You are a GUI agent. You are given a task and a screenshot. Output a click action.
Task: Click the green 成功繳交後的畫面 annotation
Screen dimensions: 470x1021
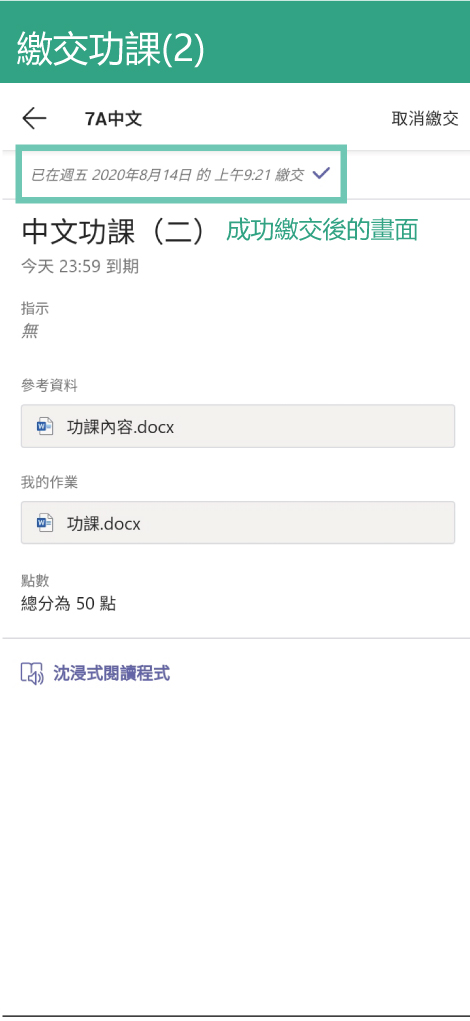(322, 231)
